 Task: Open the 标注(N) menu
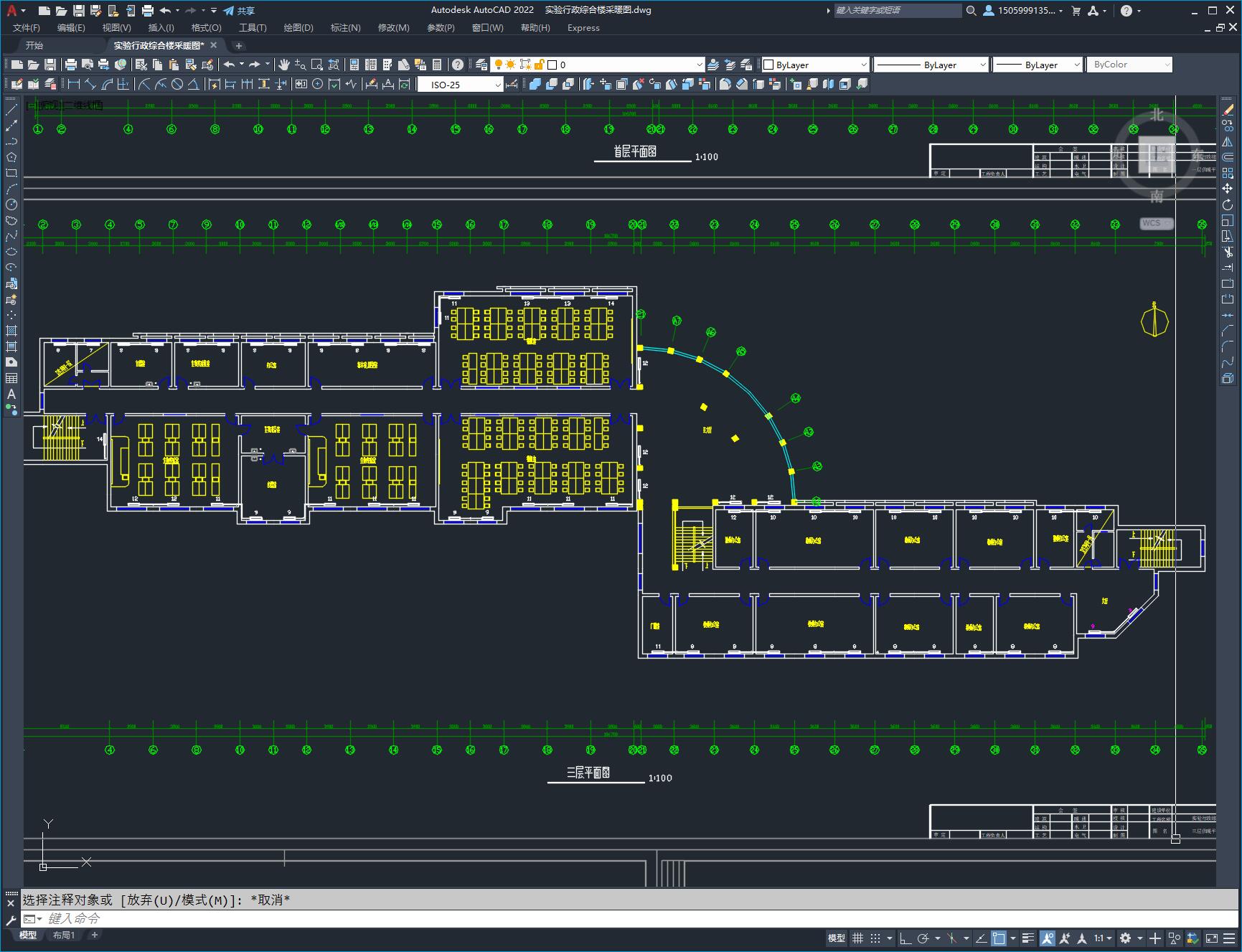click(x=345, y=27)
